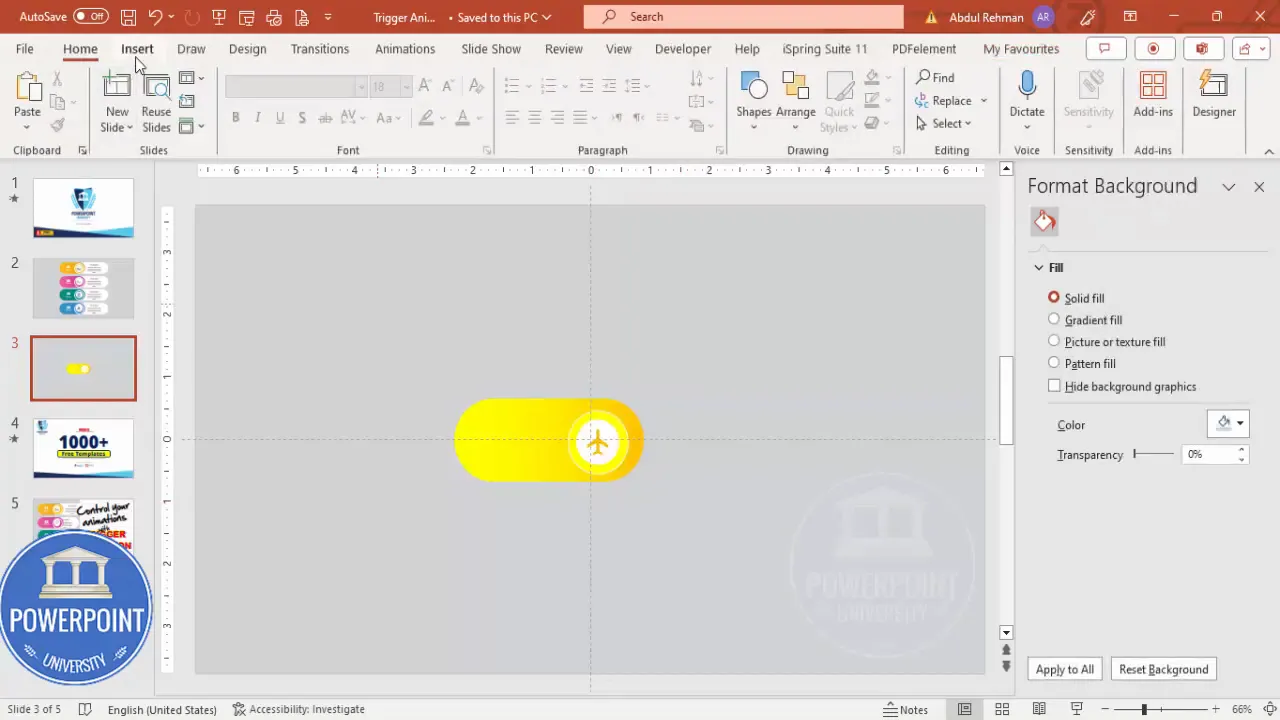This screenshot has width=1280, height=720.
Task: Click the Dictate microphone icon
Action: point(1027,87)
